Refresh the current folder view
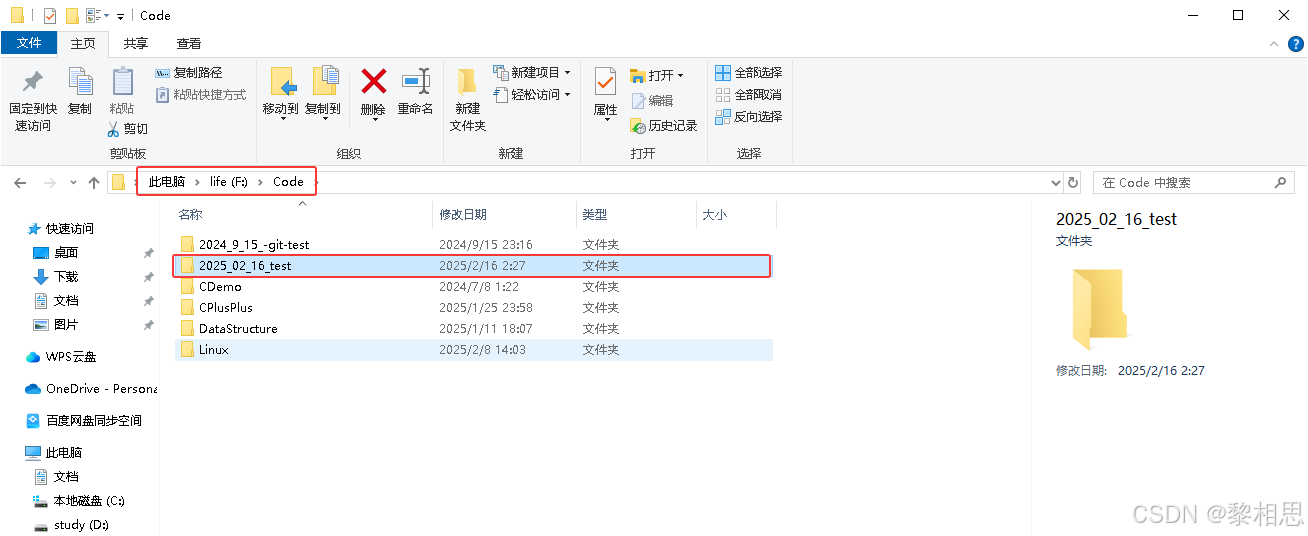This screenshot has width=1308, height=536. click(x=1073, y=183)
